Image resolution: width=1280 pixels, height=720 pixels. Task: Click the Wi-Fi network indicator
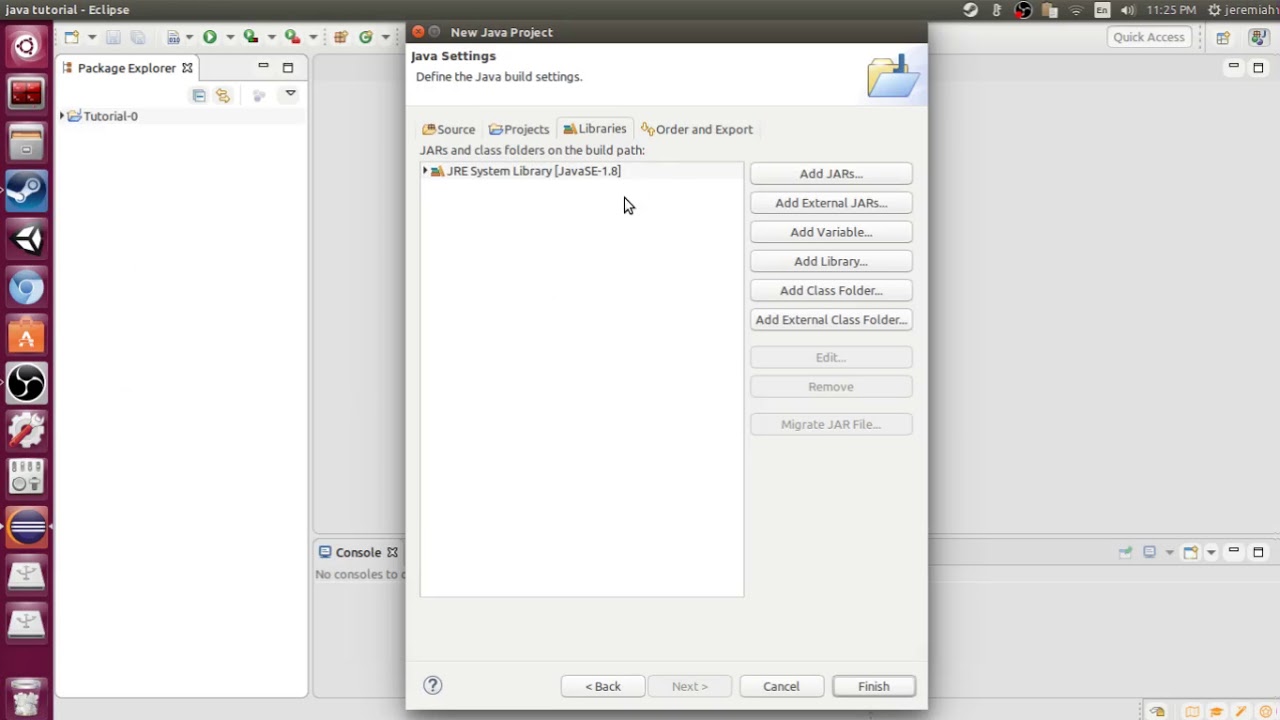[1076, 10]
